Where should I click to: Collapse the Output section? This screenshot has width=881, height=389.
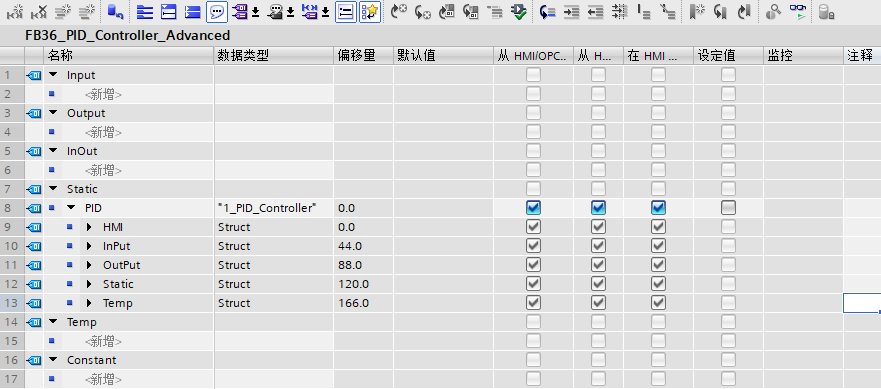53,113
